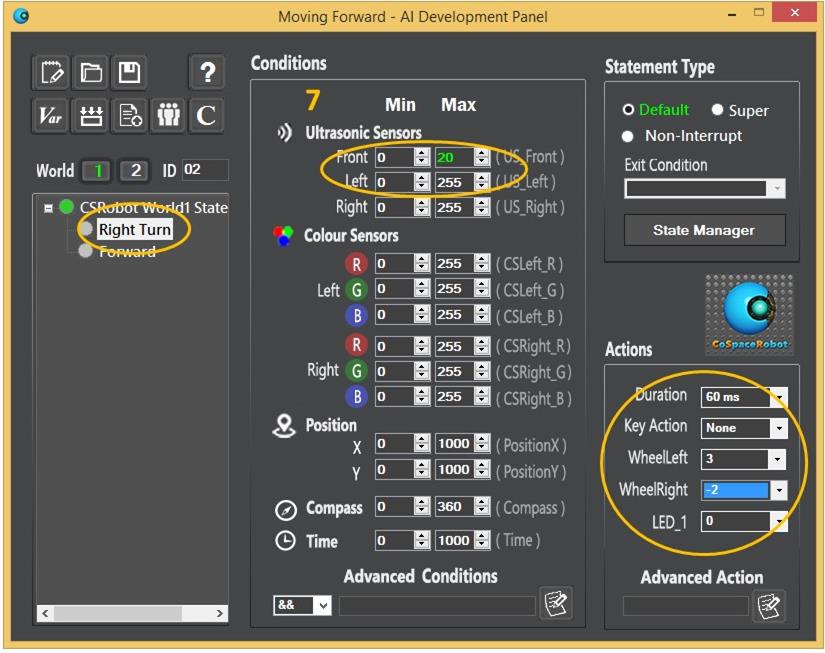Click the New file notepad icon
The height and width of the screenshot is (653, 825).
(51, 73)
